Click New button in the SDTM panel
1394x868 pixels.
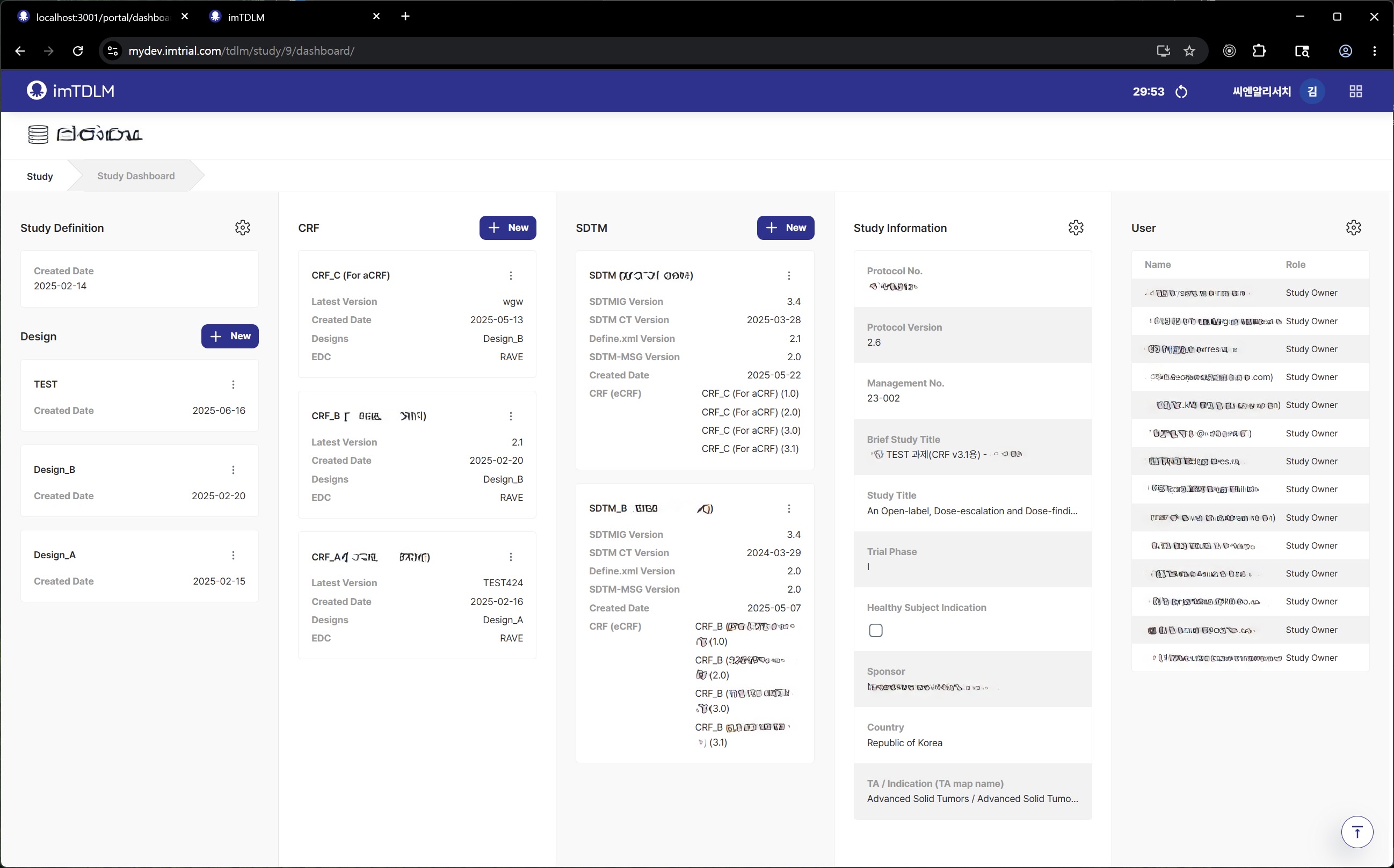click(785, 228)
